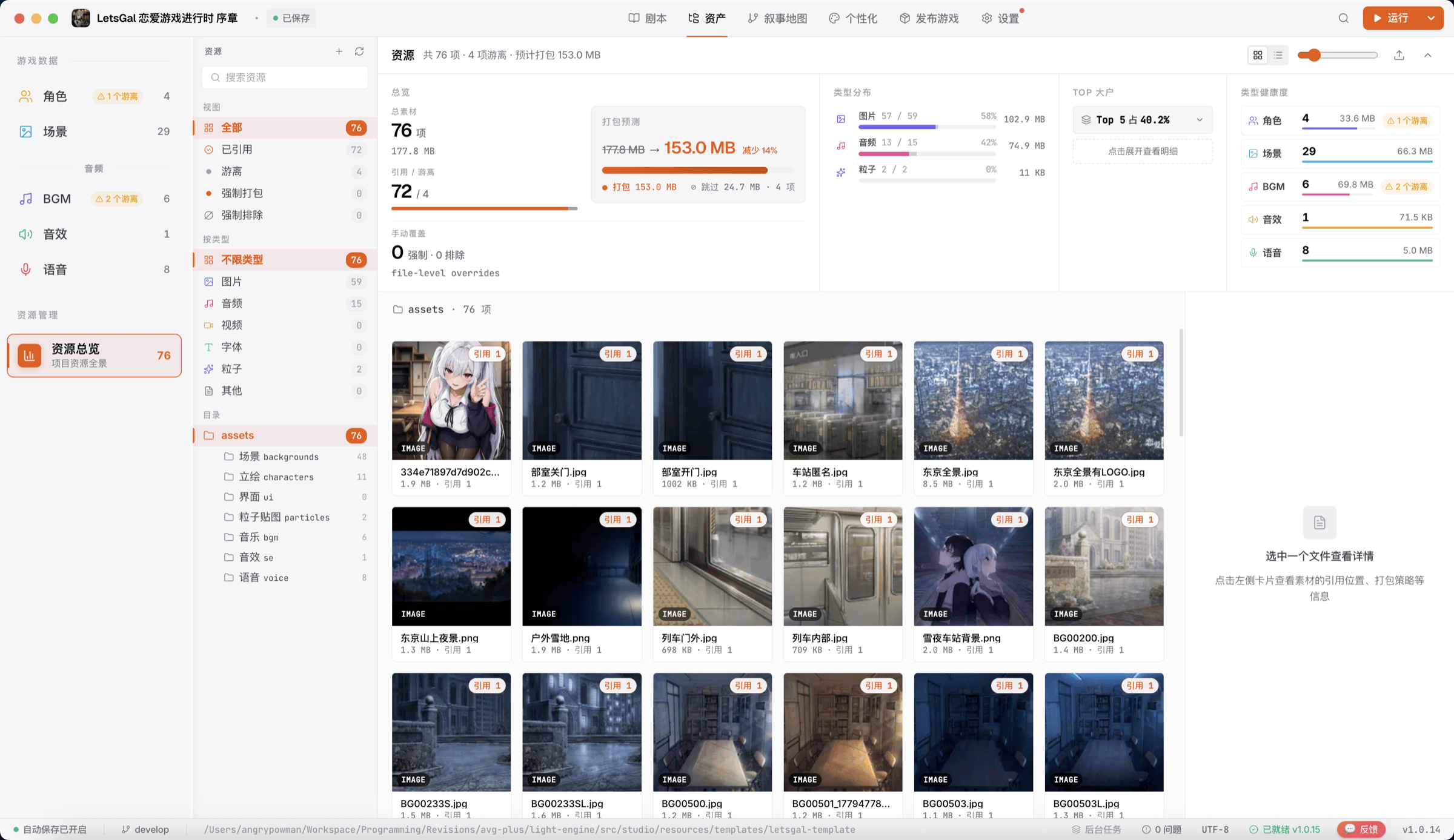1454x840 pixels.
Task: Open the 剧本 script tab
Action: pos(648,18)
